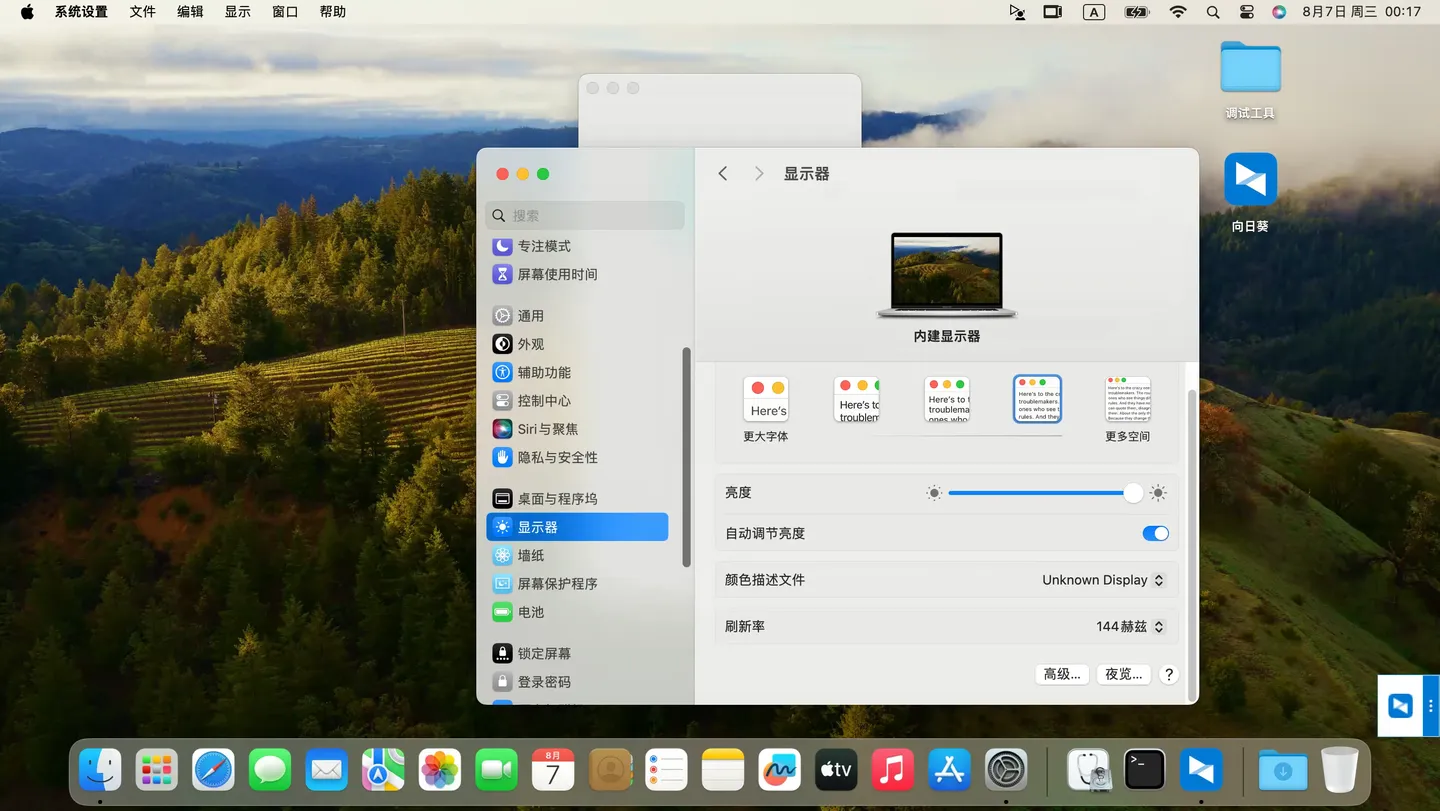Screen dimensions: 1440x811
Task: Open 屏幕使用时间 settings in sidebar
Action: [x=556, y=274]
